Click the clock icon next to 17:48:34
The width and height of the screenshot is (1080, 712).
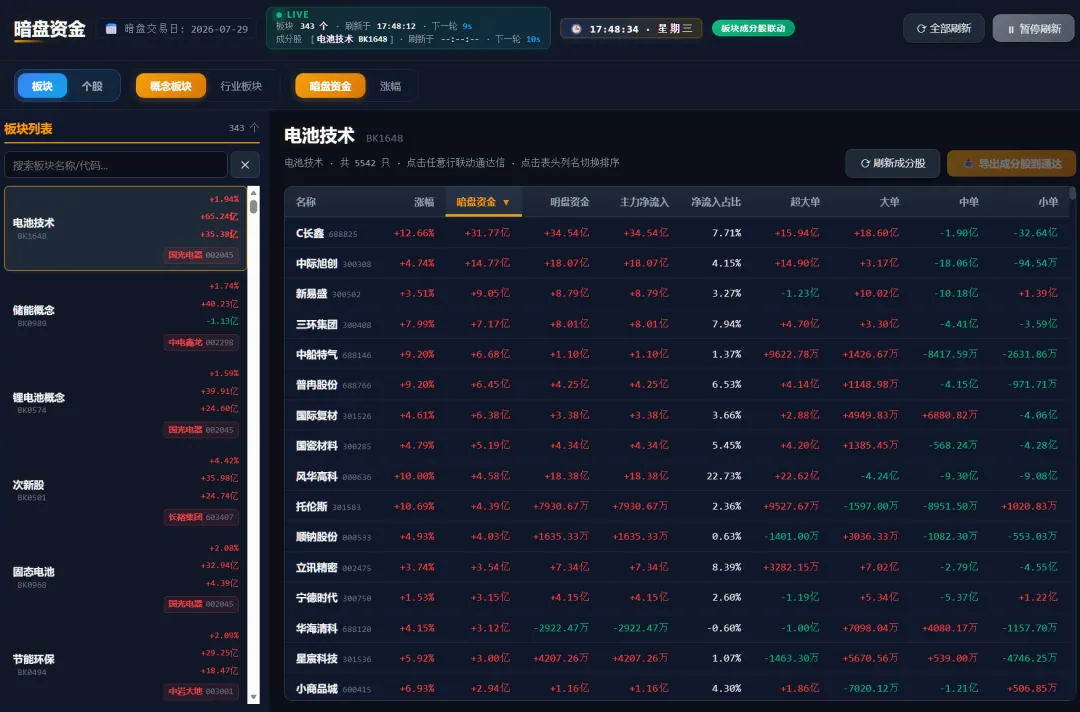point(577,29)
